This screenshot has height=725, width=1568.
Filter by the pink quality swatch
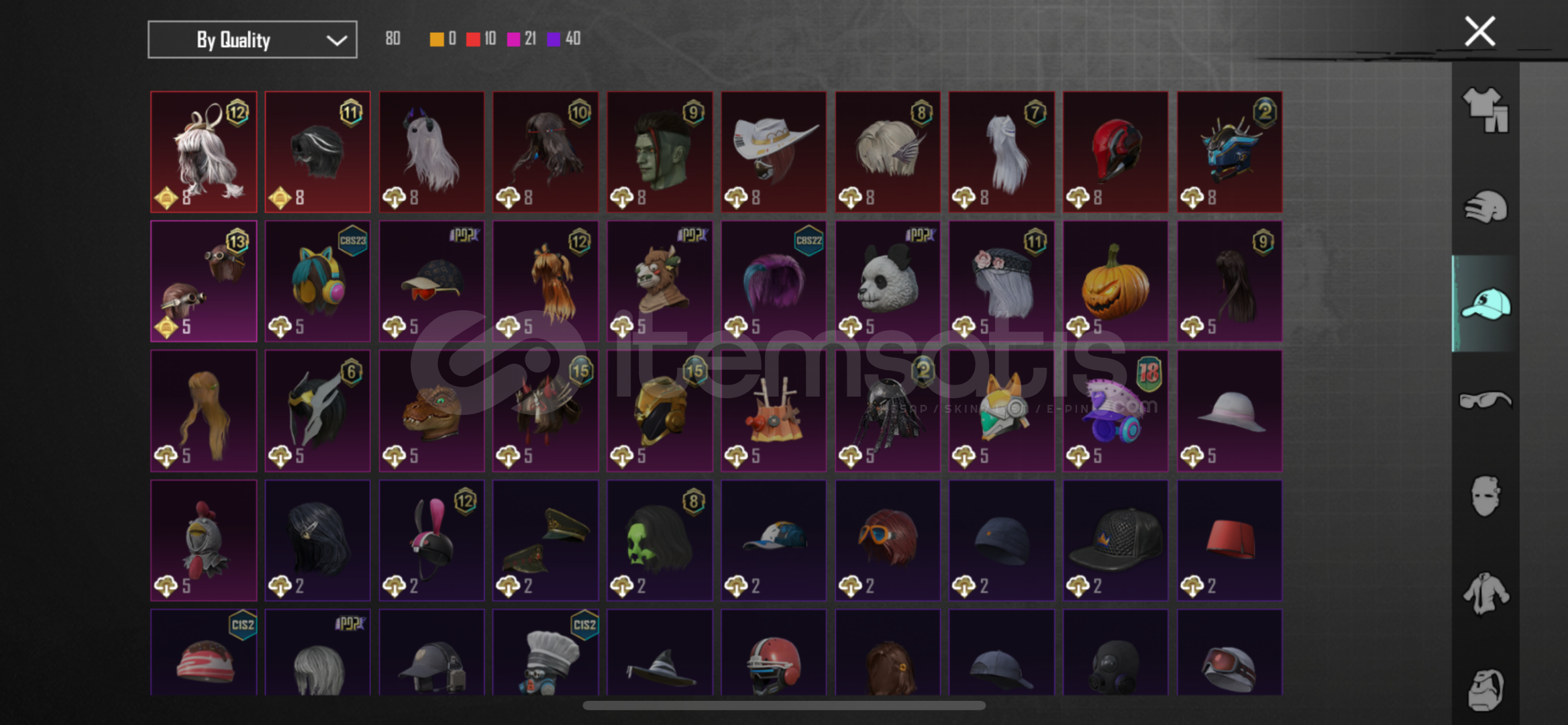[513, 39]
